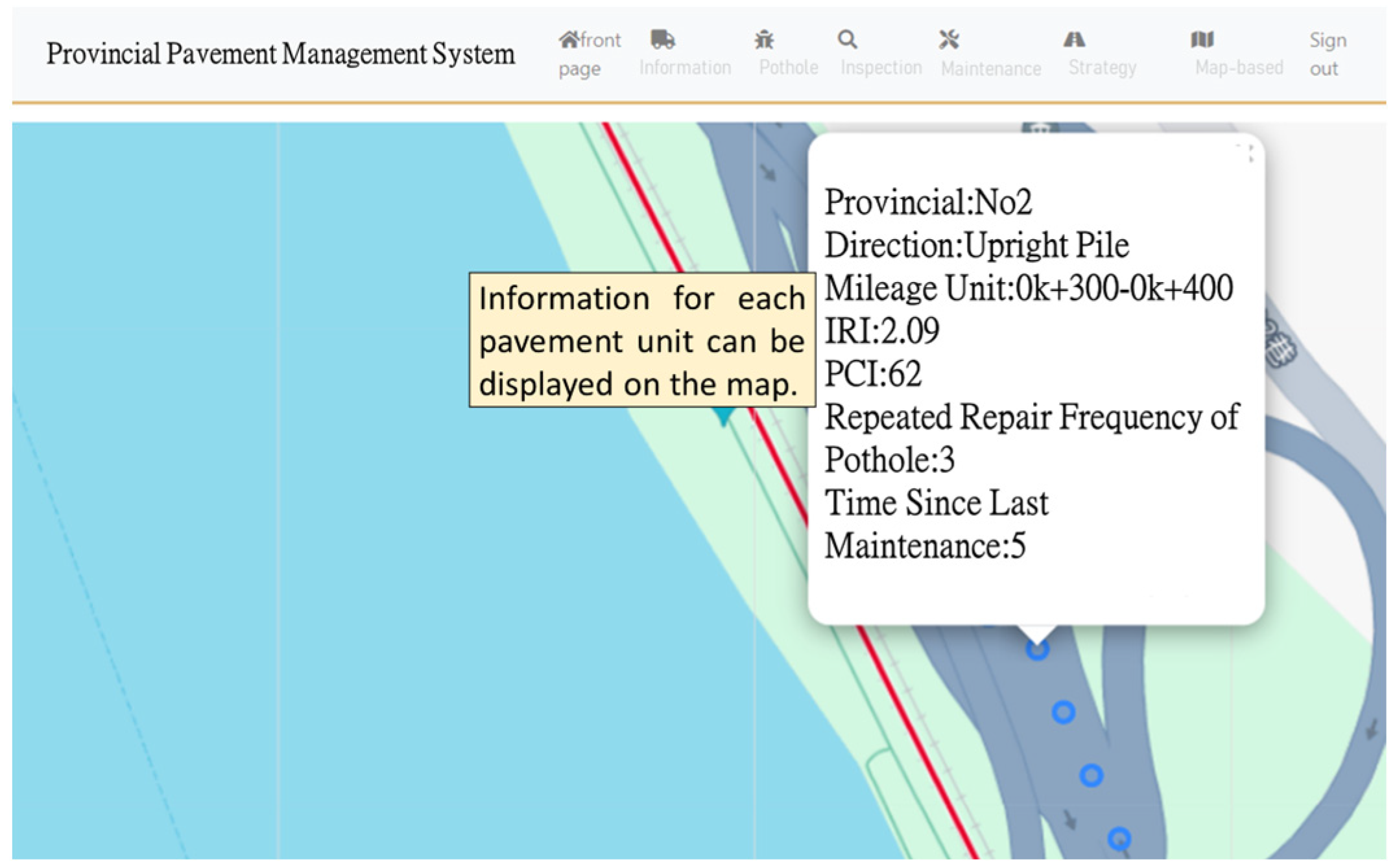Select the third blue circle pavement marker
This screenshot has width=1395, height=868.
(x=1091, y=775)
